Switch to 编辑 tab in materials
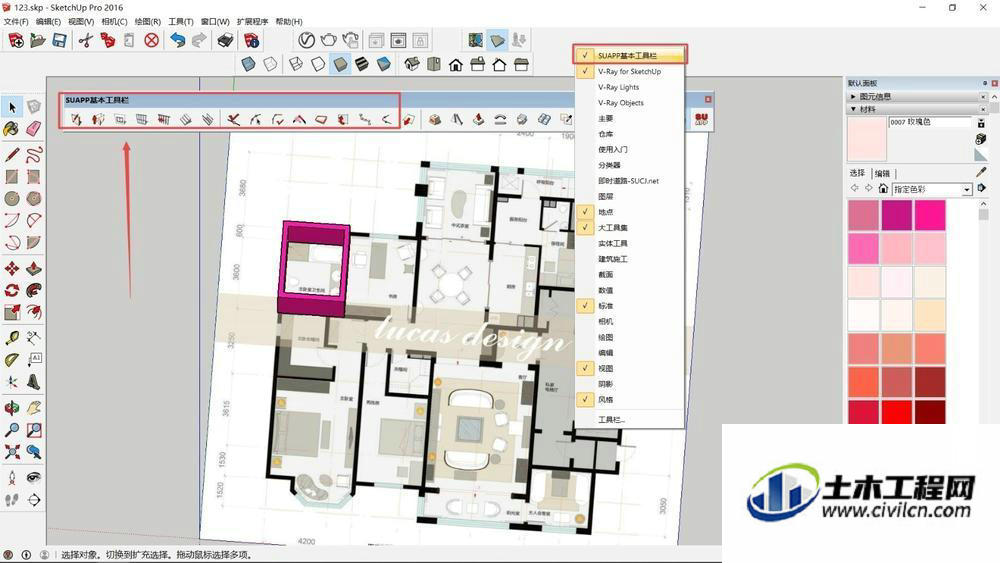Viewport: 1000px width, 563px height. pyautogui.click(x=882, y=173)
